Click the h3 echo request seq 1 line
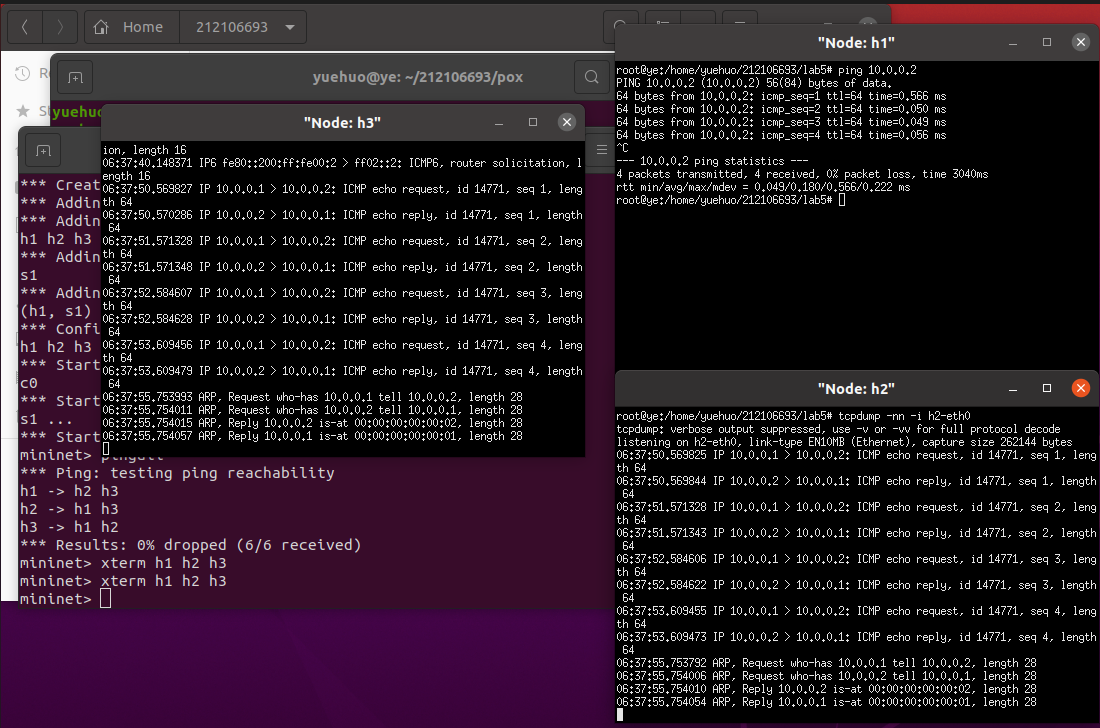The height and width of the screenshot is (728, 1100). 342,196
